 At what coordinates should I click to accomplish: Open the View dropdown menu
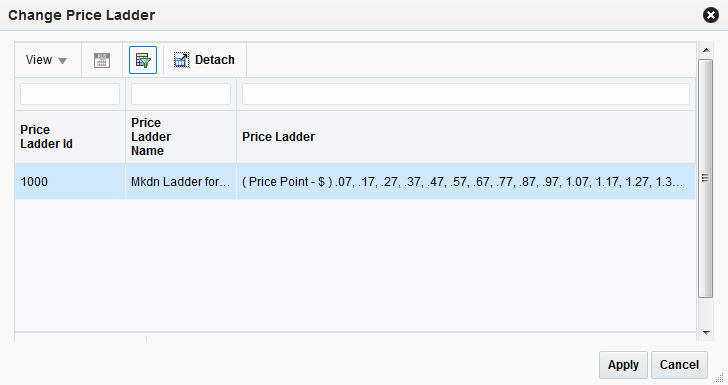pos(46,60)
